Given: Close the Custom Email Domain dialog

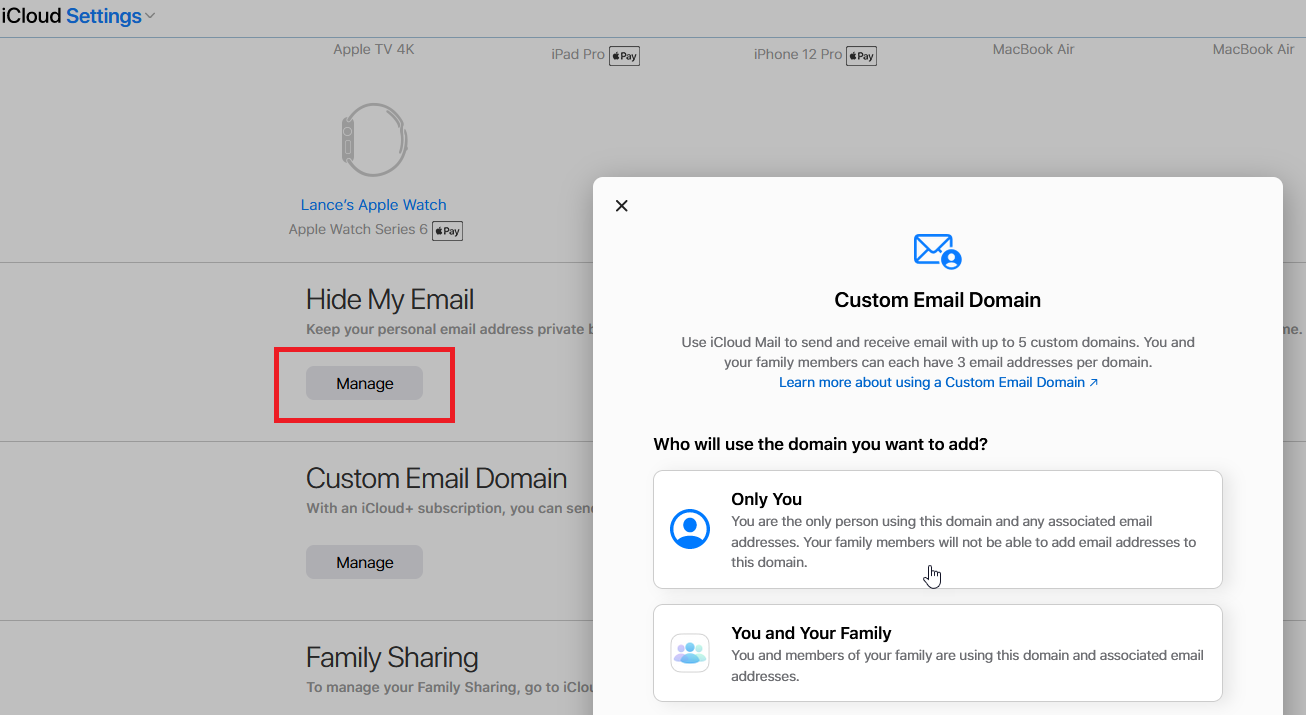Looking at the screenshot, I should 621,206.
